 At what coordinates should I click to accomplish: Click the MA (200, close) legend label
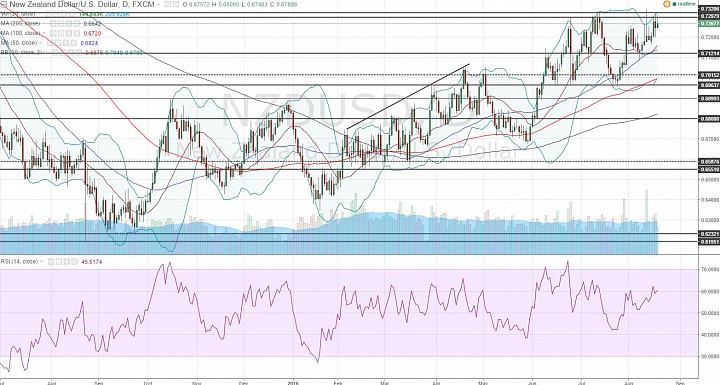tap(20, 23)
